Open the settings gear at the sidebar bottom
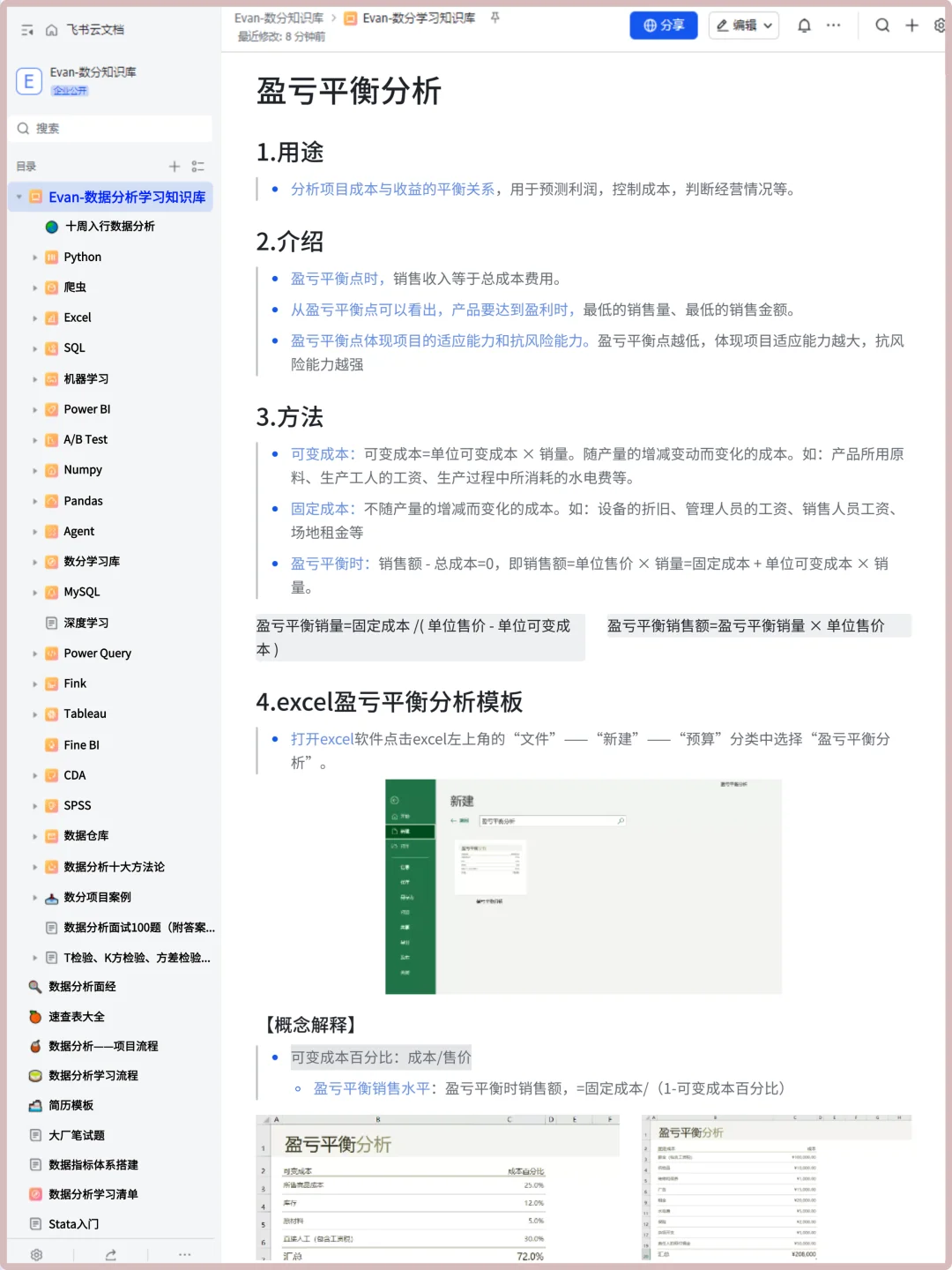Screen dimensions: 952x1270 pos(36,1254)
